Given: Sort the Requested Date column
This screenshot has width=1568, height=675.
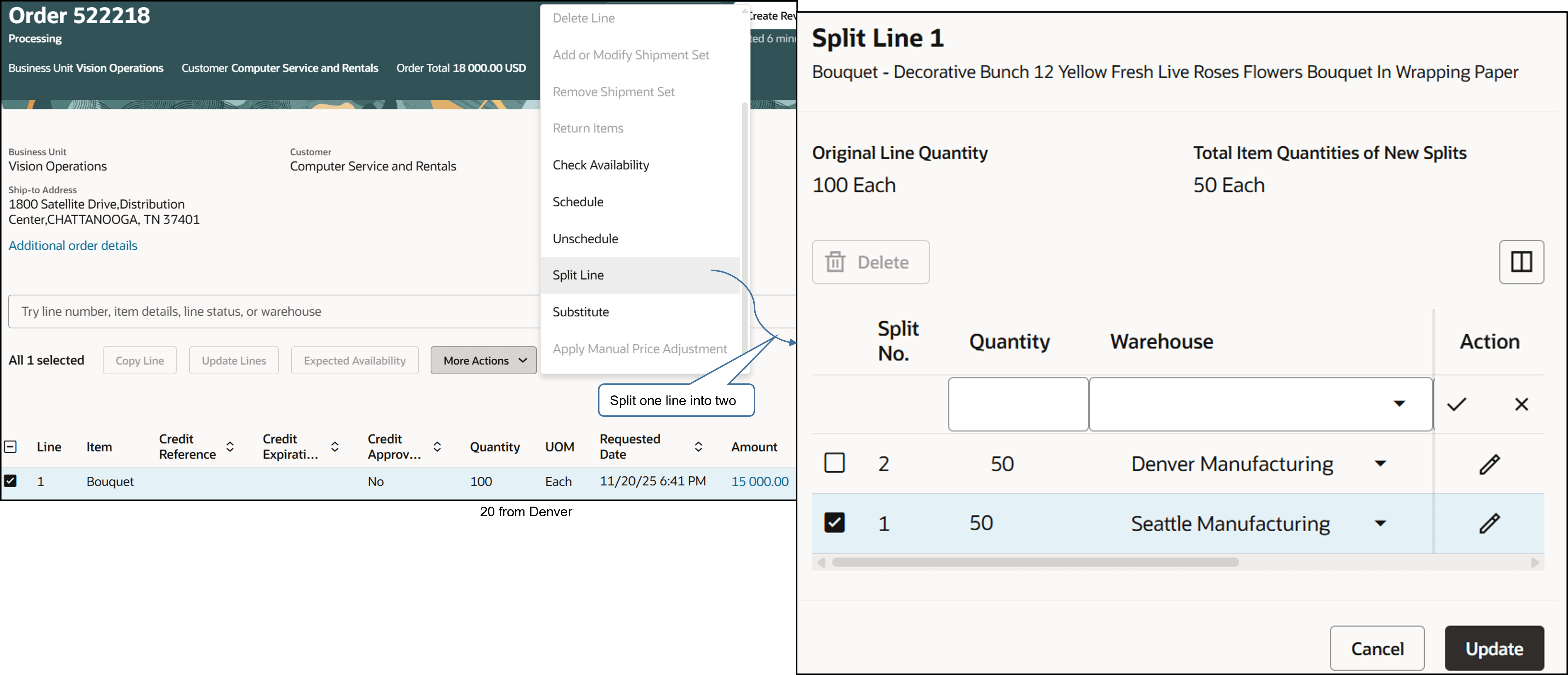Looking at the screenshot, I should click(x=698, y=446).
